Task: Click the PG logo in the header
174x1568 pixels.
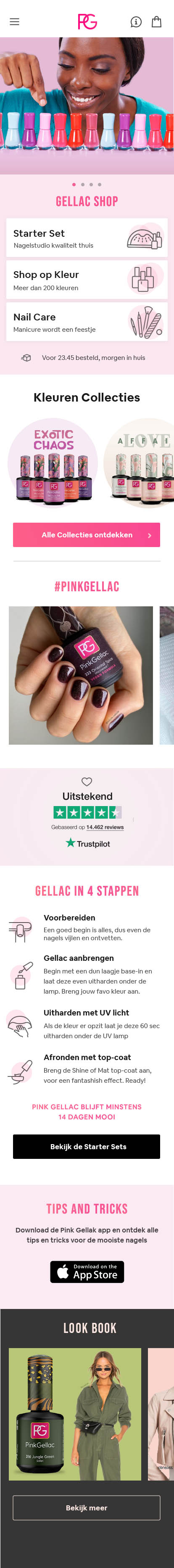Action: [87, 22]
